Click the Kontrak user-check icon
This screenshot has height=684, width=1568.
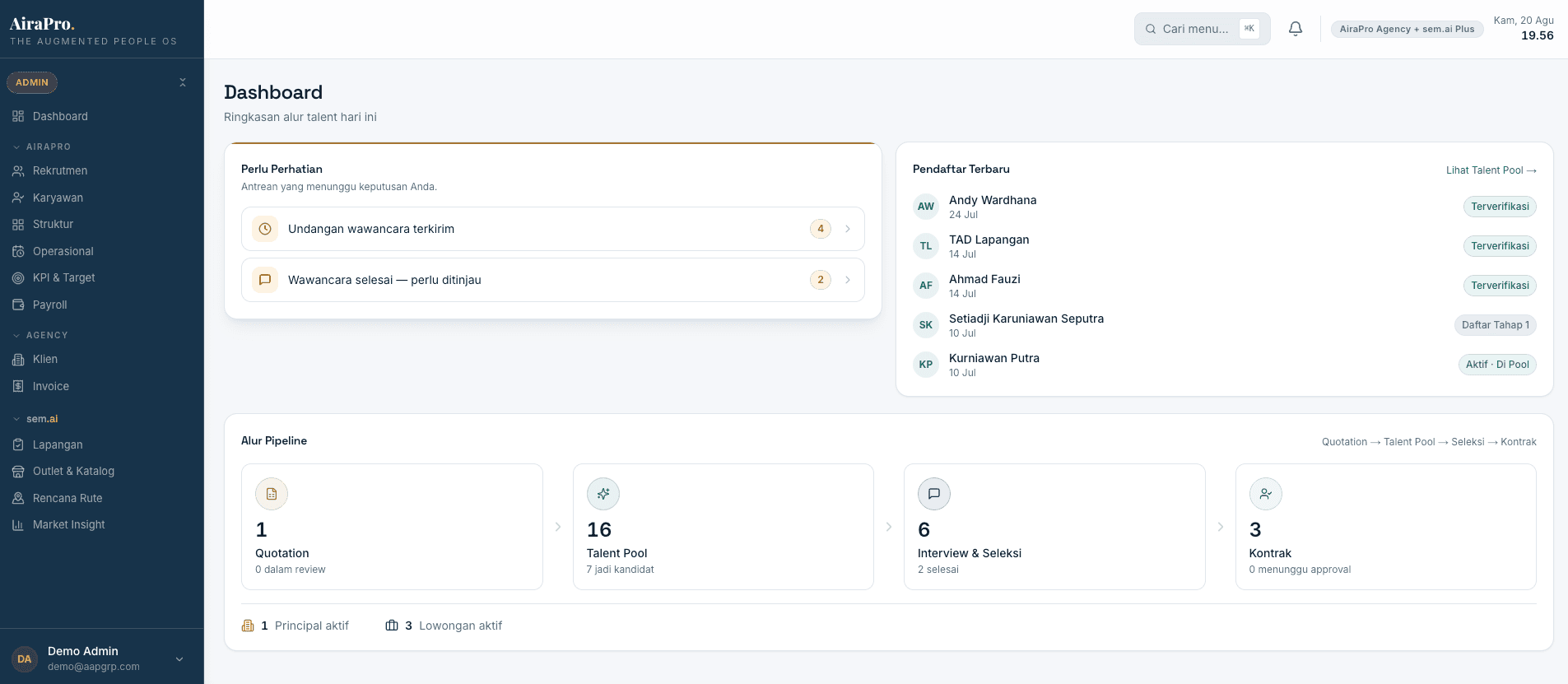(x=1266, y=494)
